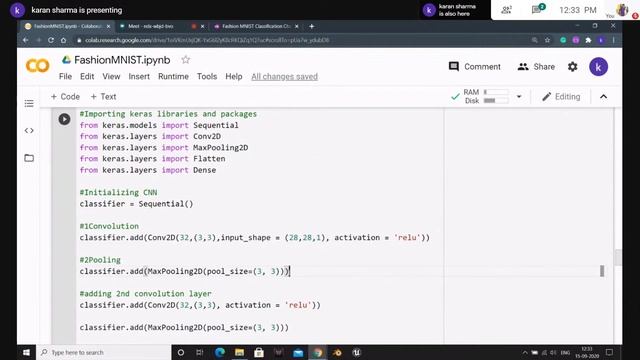Image resolution: width=640 pixels, height=360 pixels.
Task: Open Editing mode selector
Action: pyautogui.click(x=561, y=97)
